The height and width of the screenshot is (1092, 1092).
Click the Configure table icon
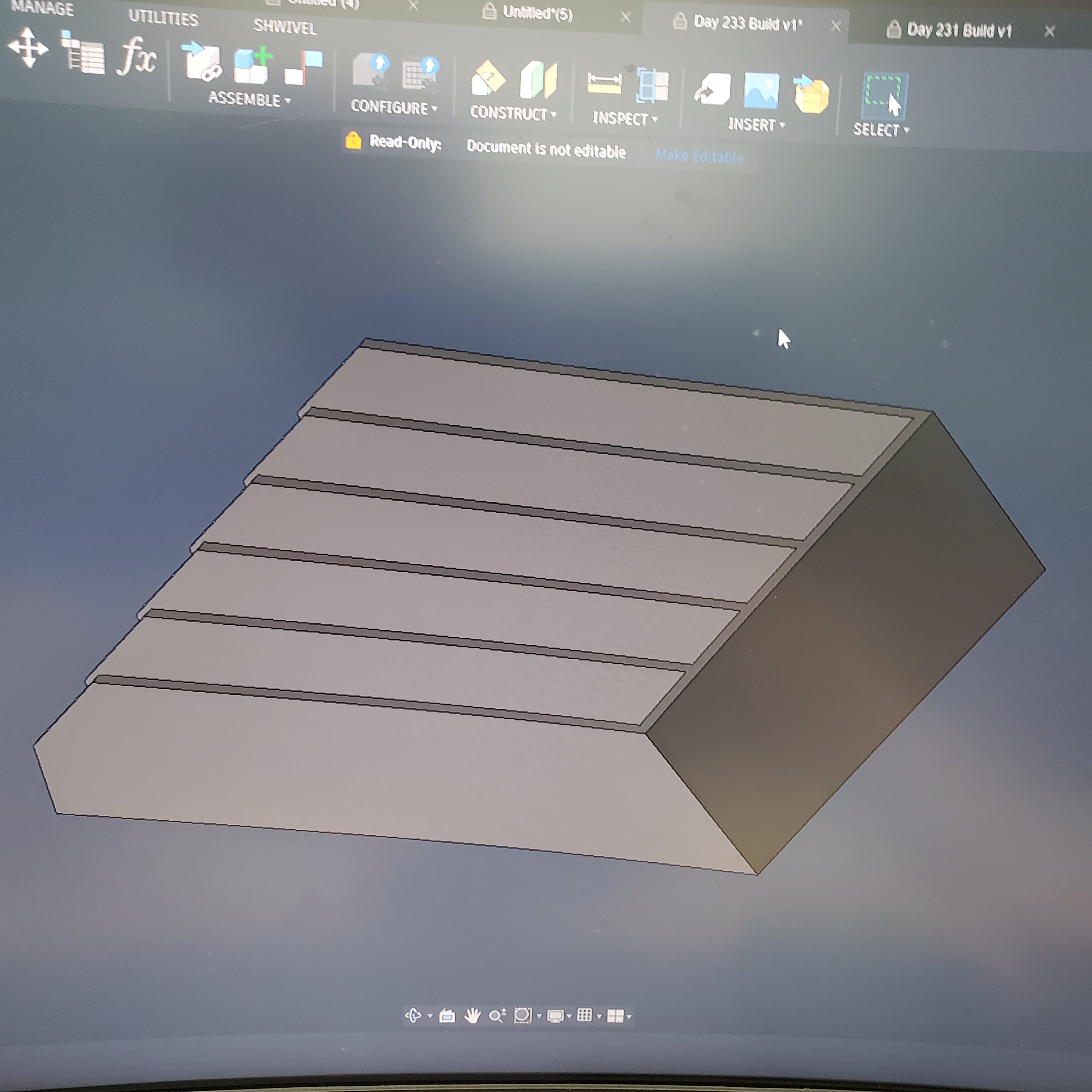(x=421, y=74)
